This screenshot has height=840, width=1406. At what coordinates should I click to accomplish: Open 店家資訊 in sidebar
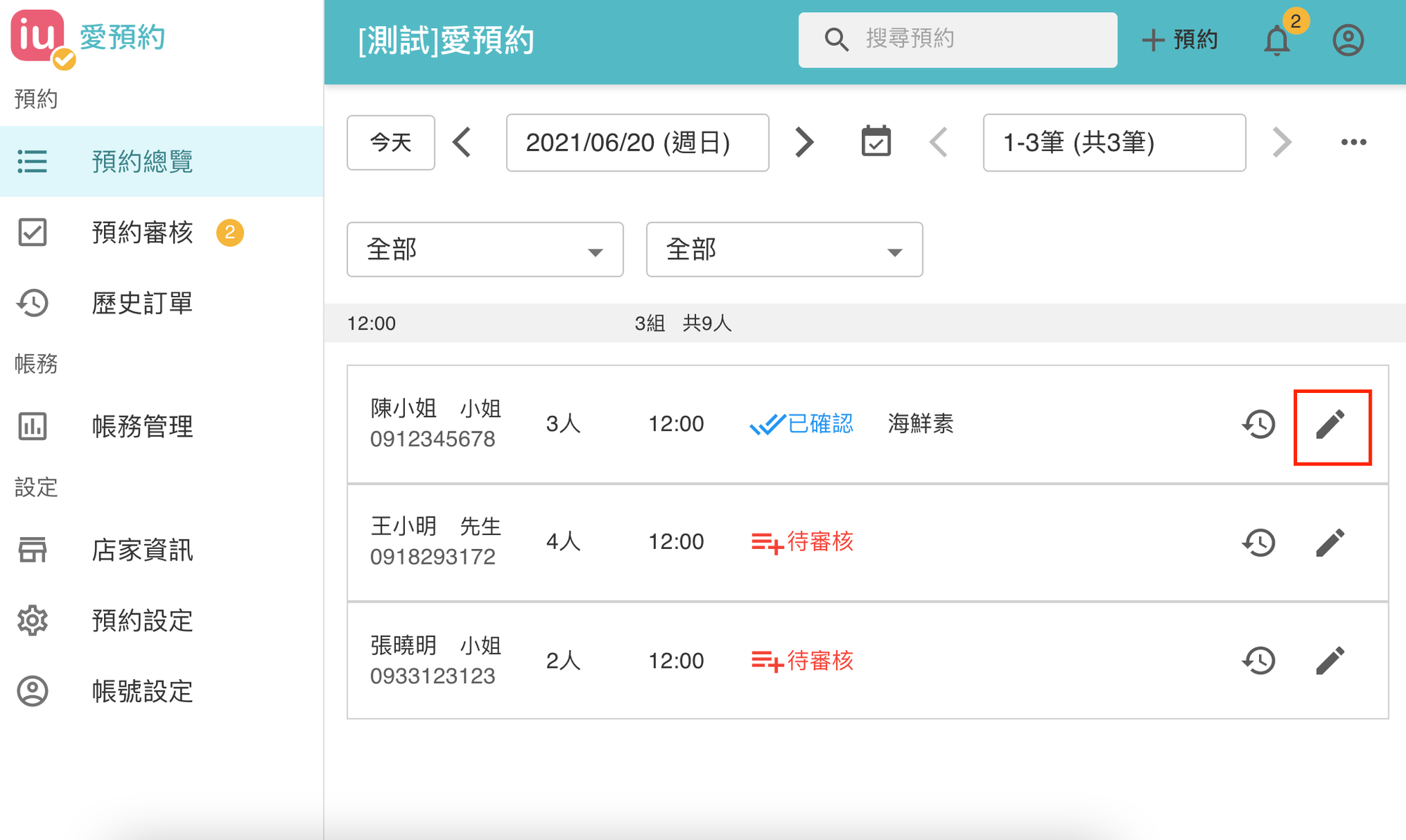(x=162, y=550)
